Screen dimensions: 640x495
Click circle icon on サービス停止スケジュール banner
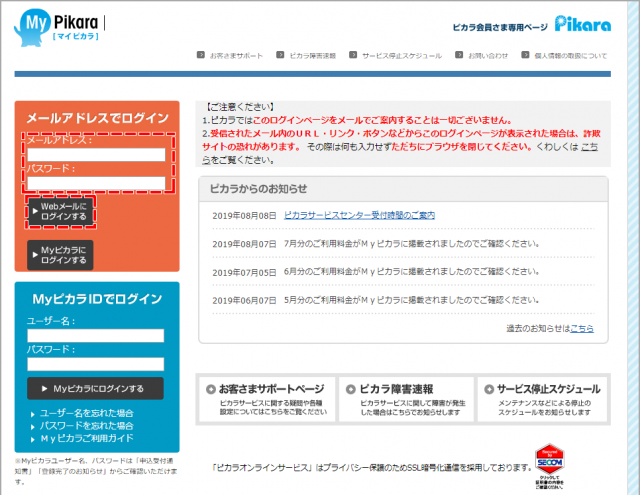(489, 389)
